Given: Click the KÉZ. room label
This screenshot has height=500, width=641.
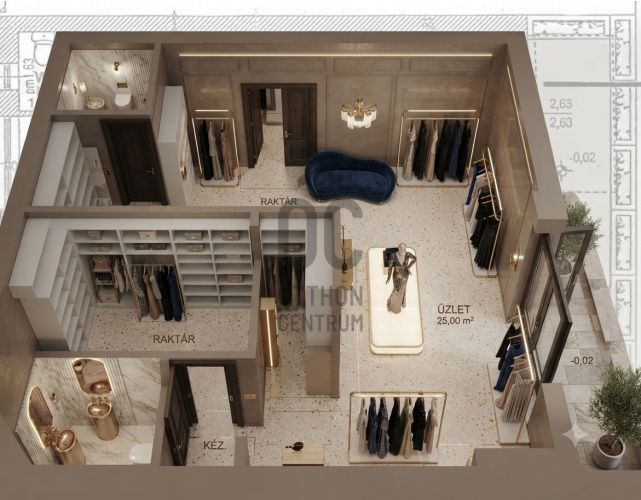Looking at the screenshot, I should click(215, 446).
